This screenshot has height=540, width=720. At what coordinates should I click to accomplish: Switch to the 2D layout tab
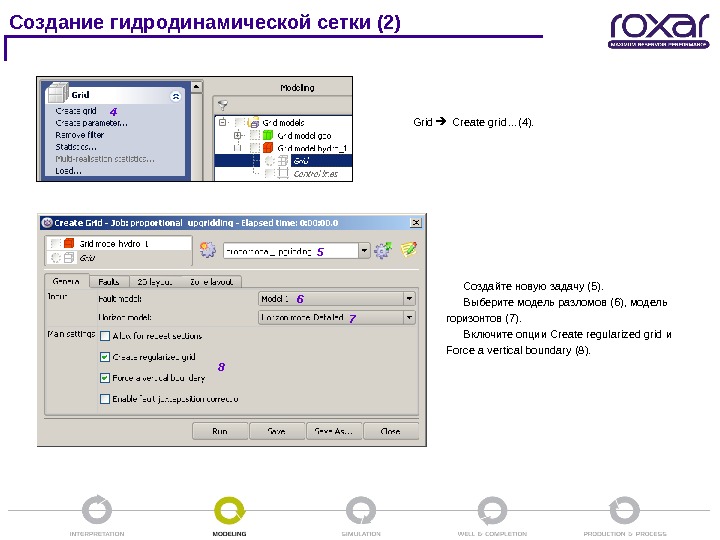(155, 281)
